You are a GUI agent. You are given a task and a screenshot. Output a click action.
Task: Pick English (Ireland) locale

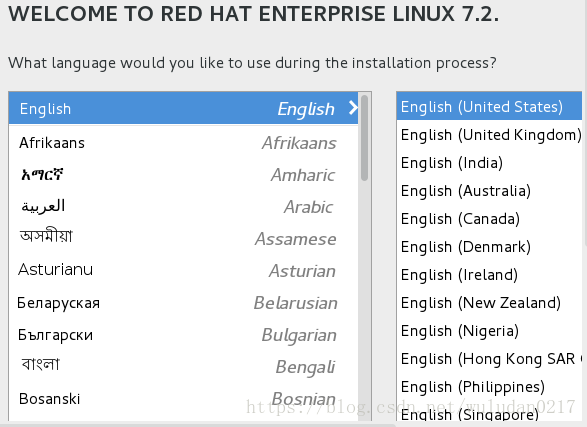[489, 275]
